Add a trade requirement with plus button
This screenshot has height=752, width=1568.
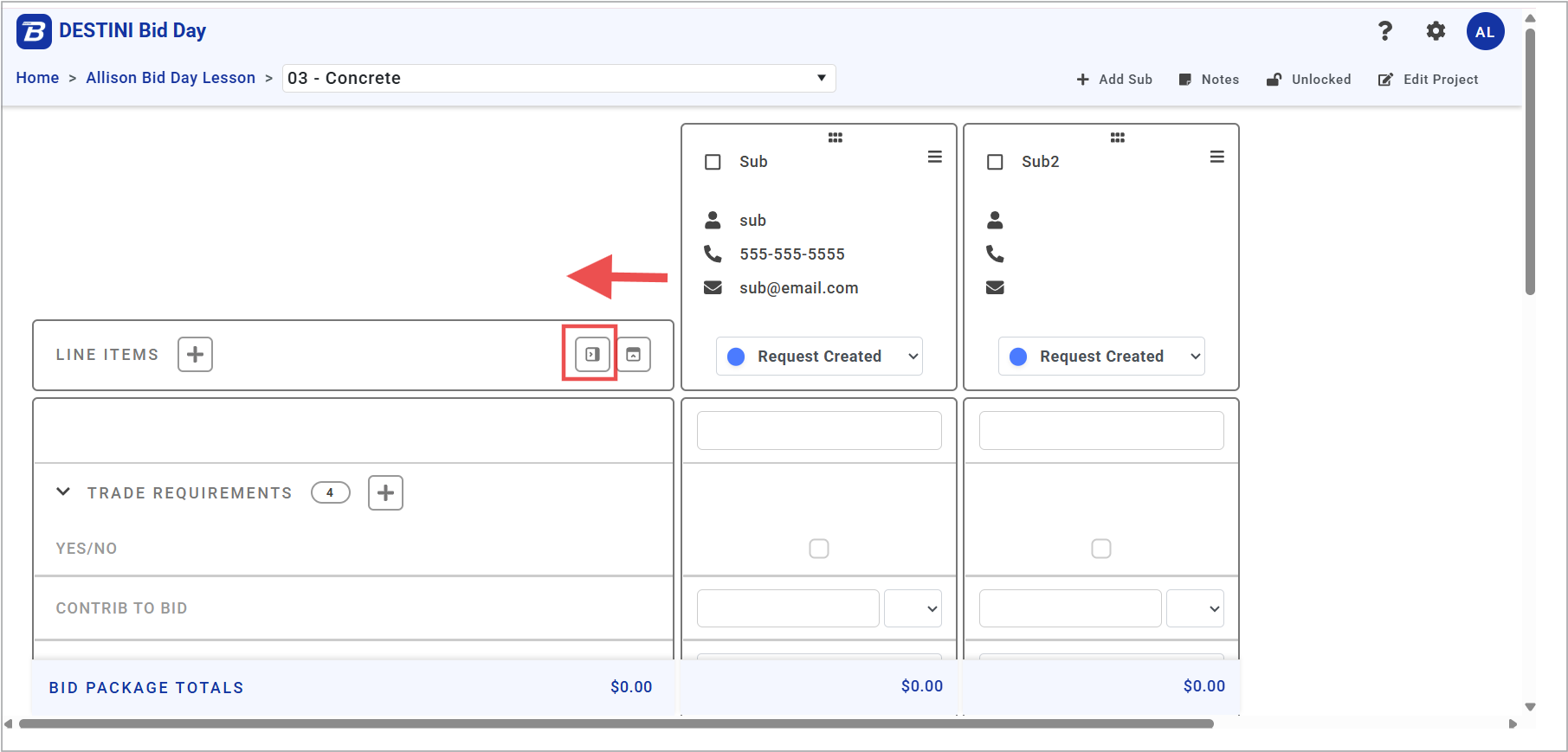coord(386,492)
